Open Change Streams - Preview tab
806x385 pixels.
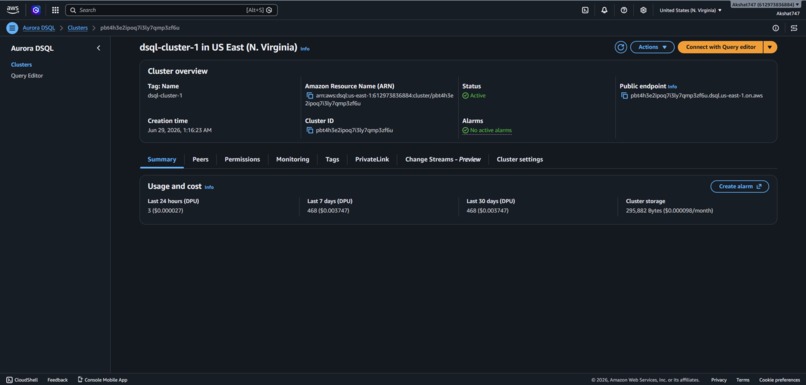[443, 159]
